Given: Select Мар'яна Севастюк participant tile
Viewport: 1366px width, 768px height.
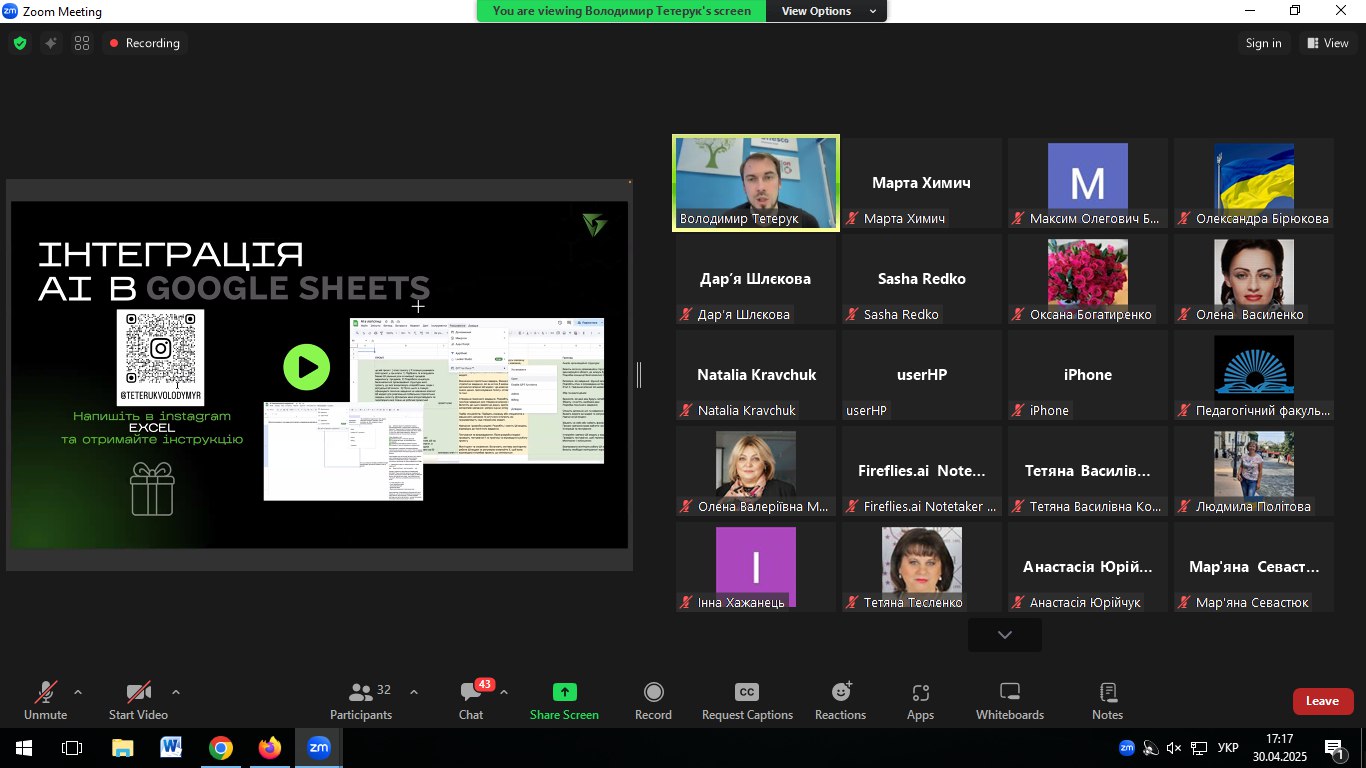Looking at the screenshot, I should [1253, 568].
